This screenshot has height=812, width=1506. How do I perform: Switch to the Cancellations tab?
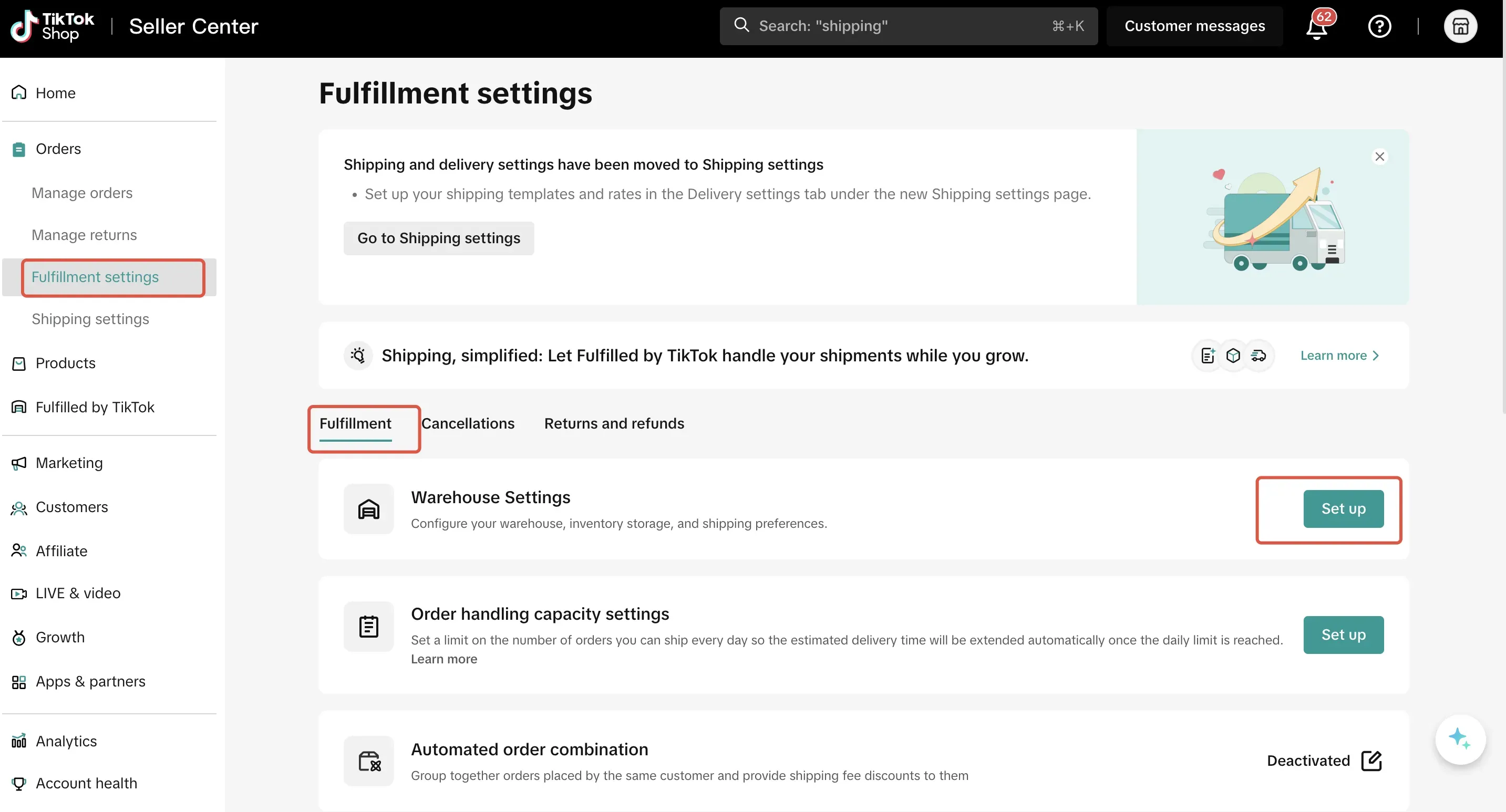(x=468, y=423)
